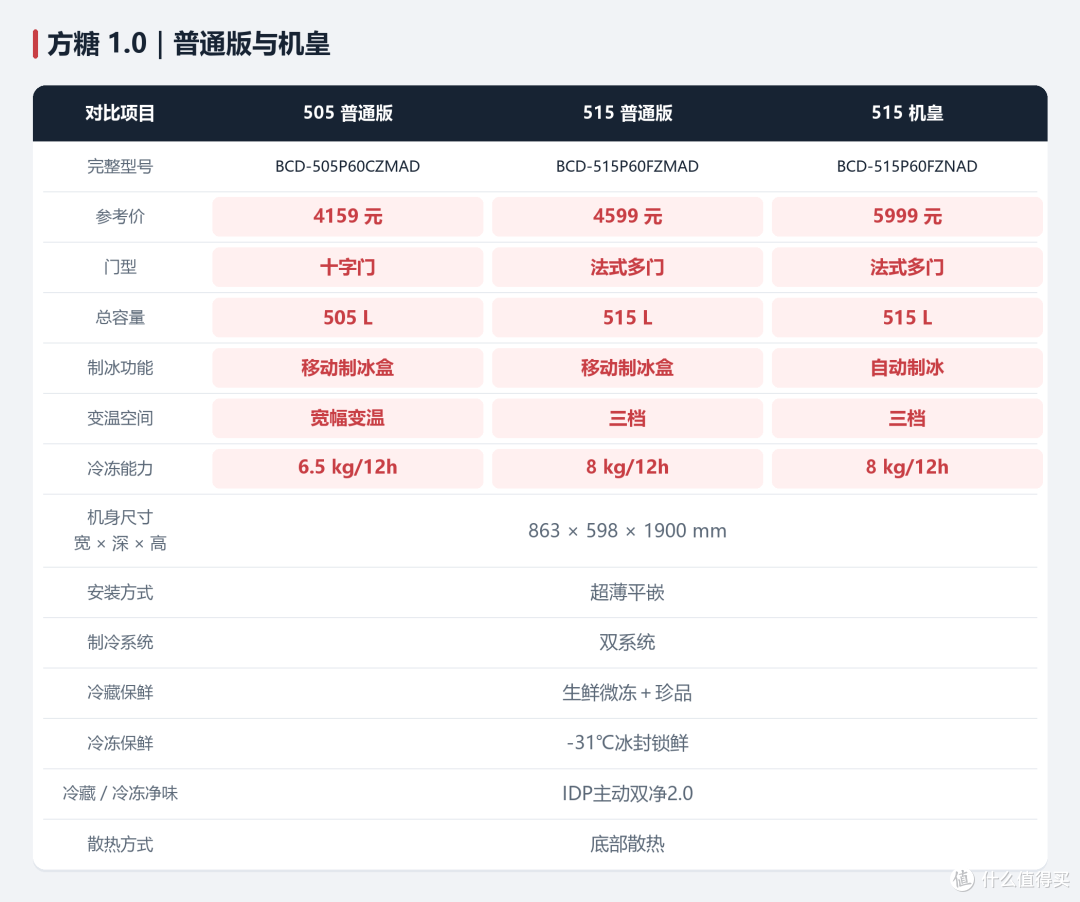Viewport: 1080px width, 902px height.
Task: Click the '制冷系统' row label
Action: pyautogui.click(x=120, y=642)
